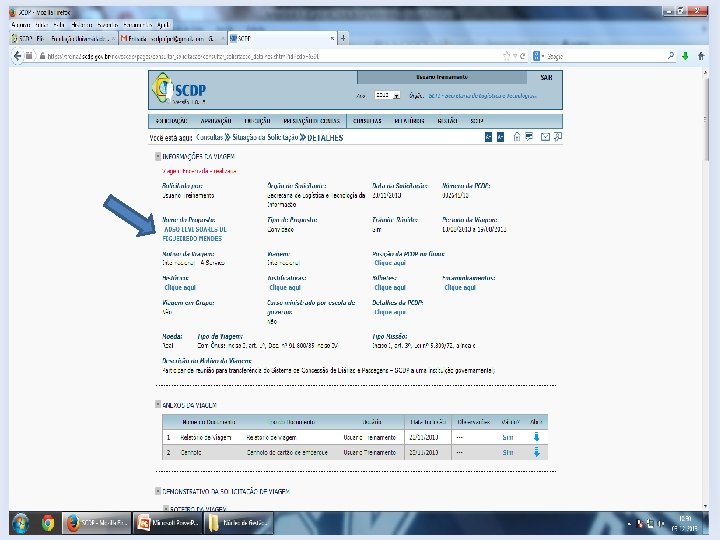Switch to the Gmail Entrada tab
Image resolution: width=720 pixels, height=540 pixels.
tap(173, 39)
